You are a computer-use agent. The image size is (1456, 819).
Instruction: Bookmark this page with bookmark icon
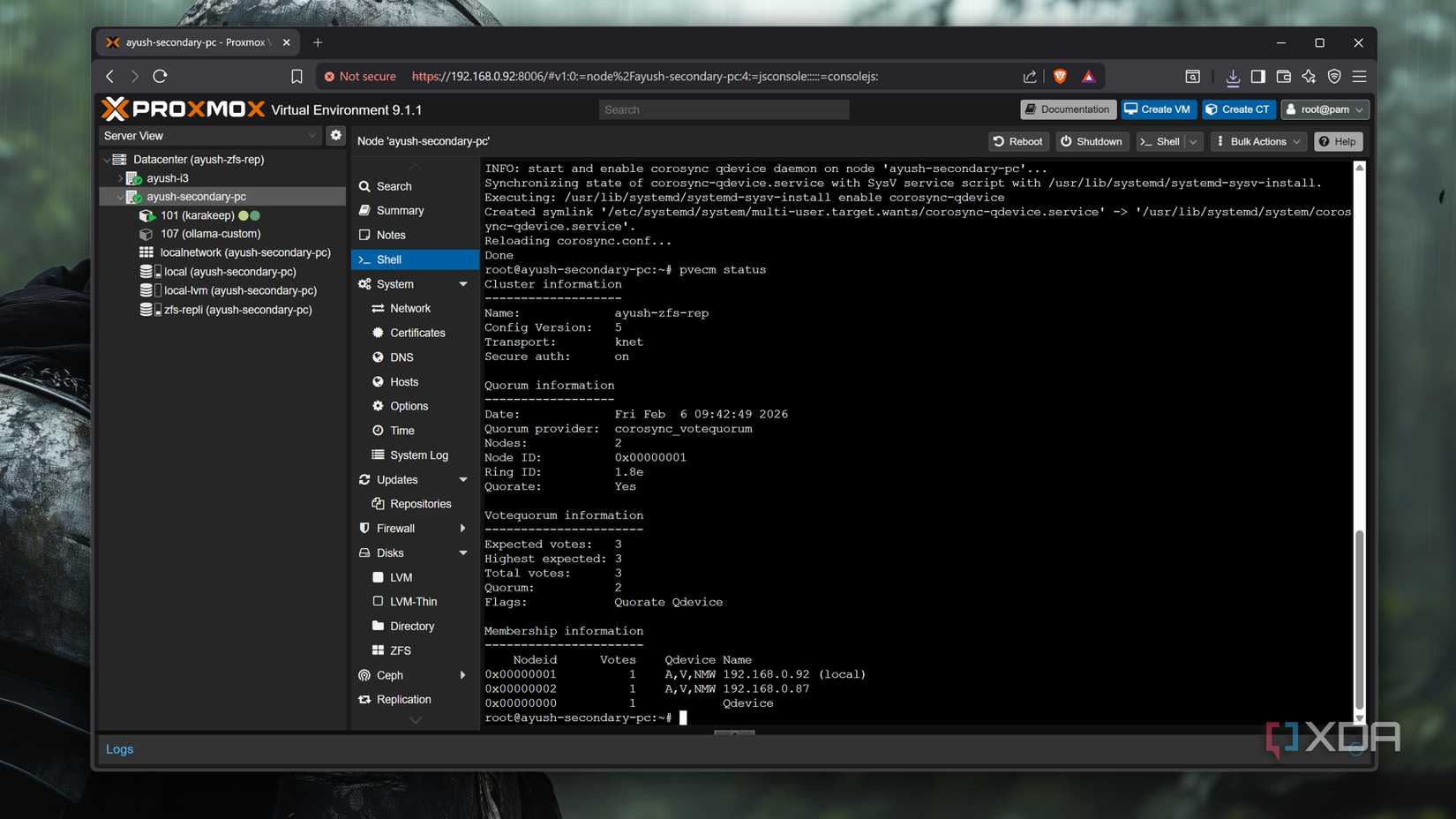[296, 77]
